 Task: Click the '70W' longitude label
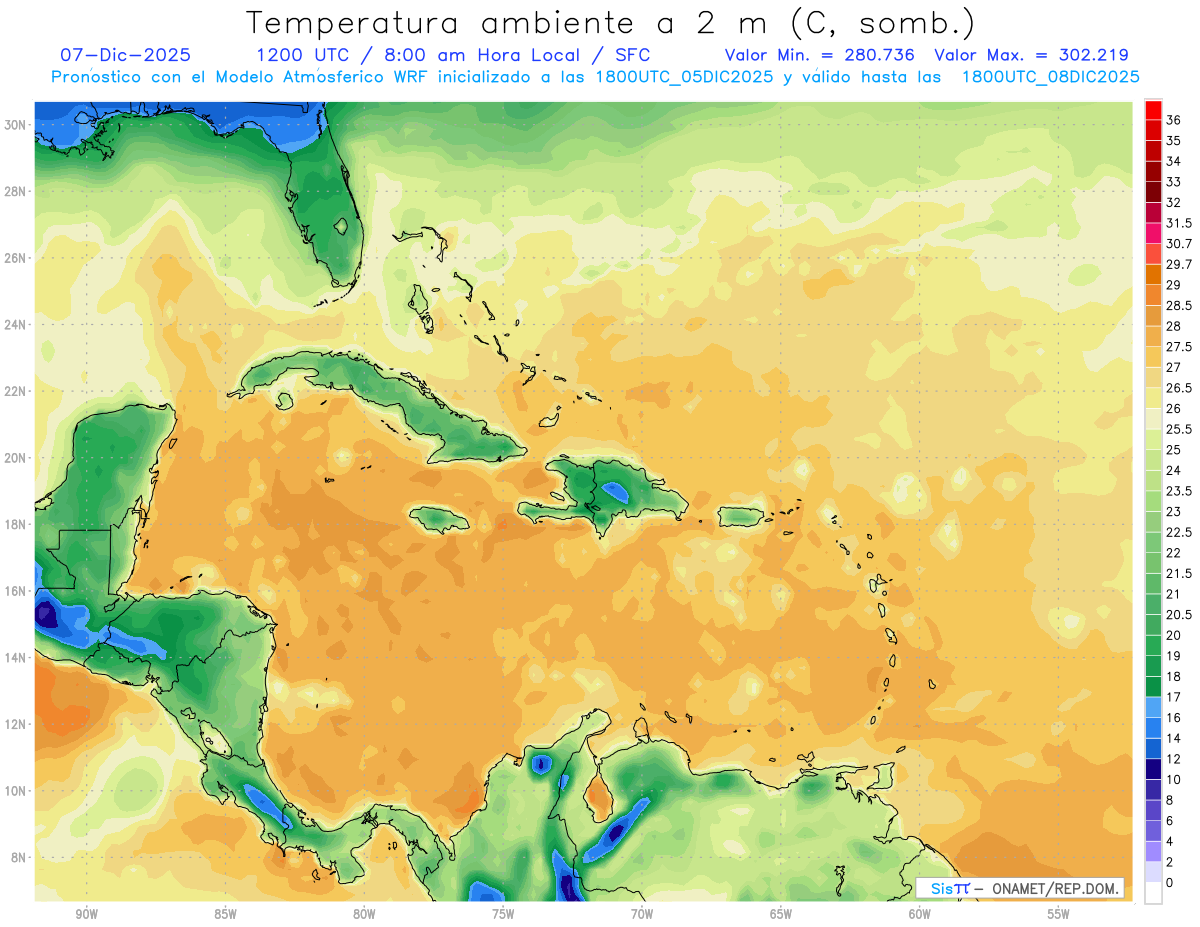(x=642, y=914)
